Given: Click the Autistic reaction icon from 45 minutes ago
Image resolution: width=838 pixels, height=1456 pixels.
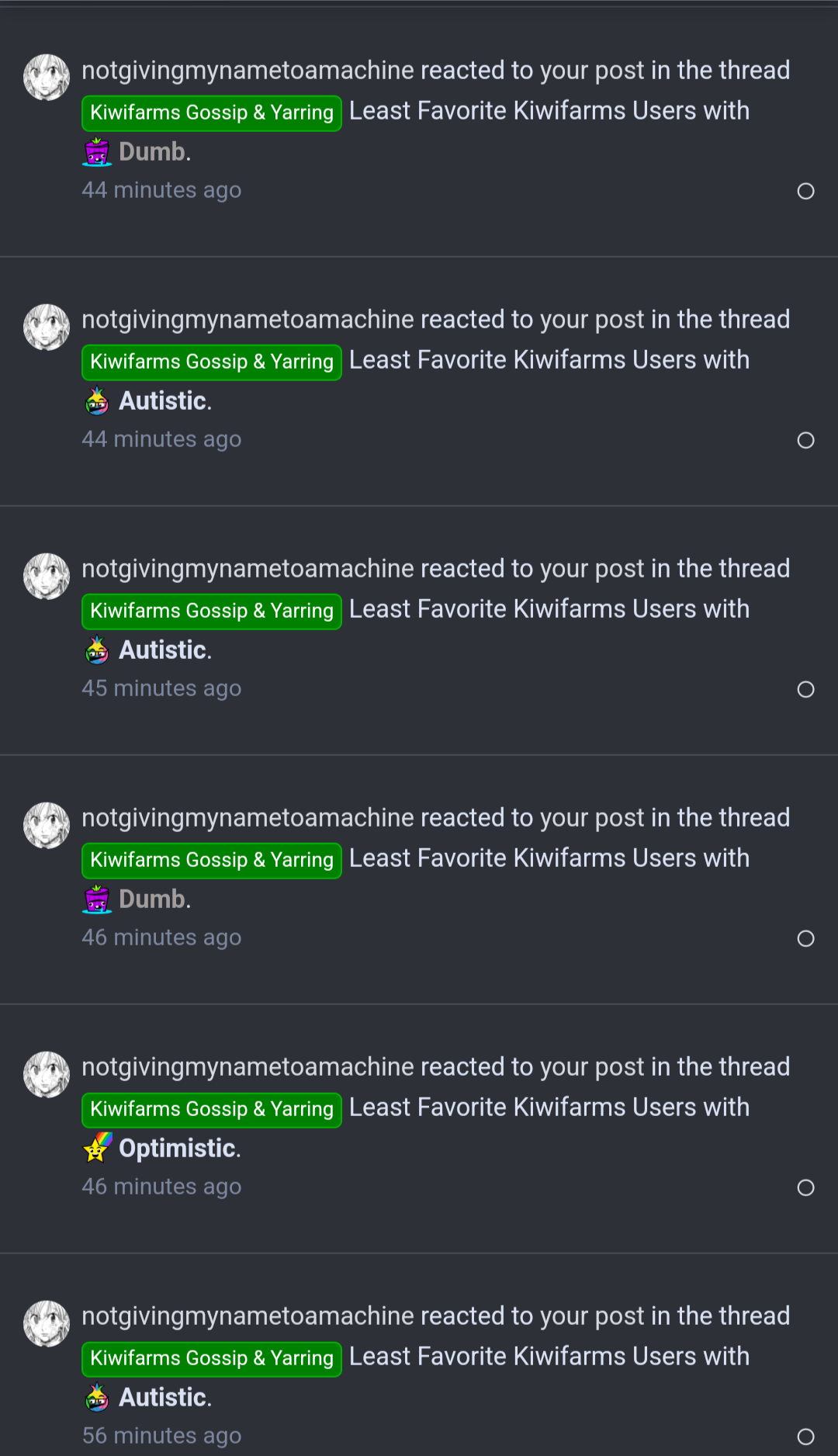Looking at the screenshot, I should point(97,650).
